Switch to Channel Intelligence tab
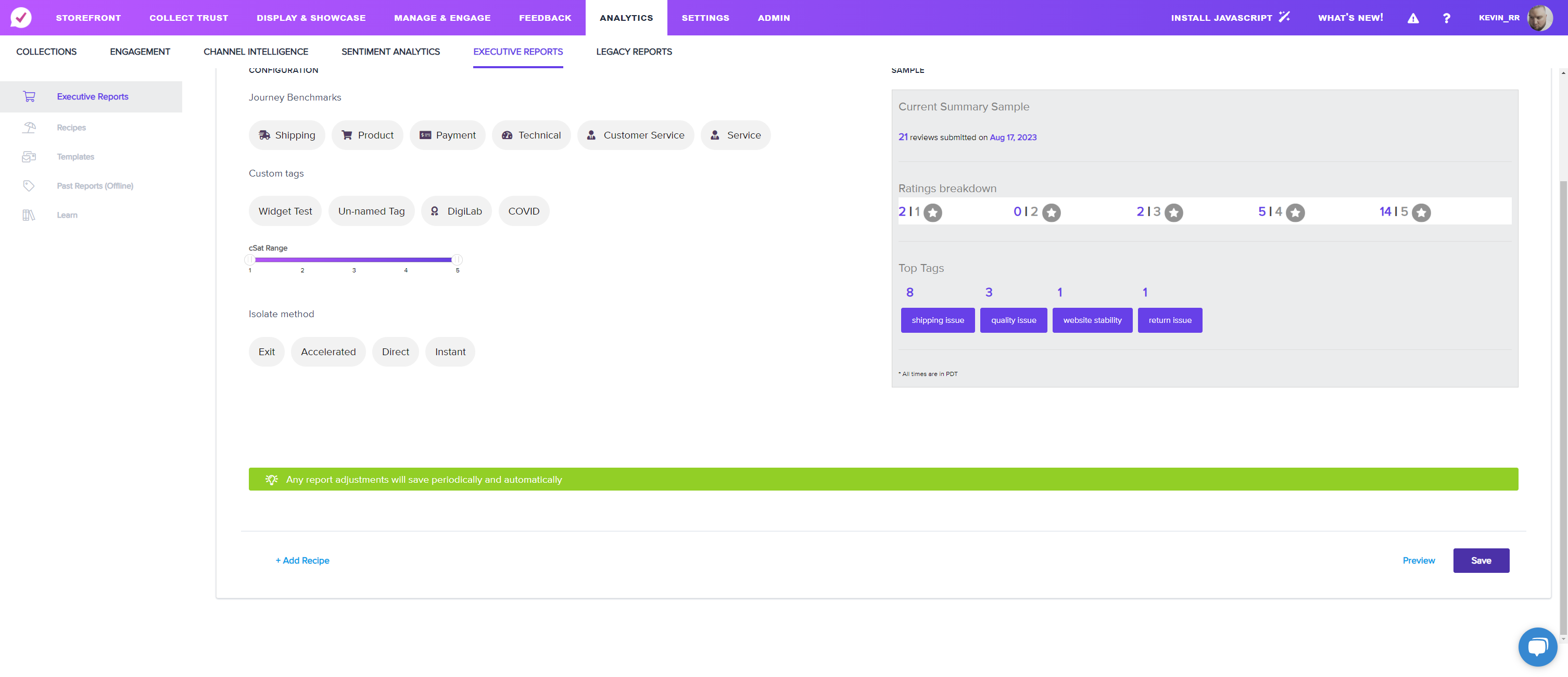Viewport: 1568px width, 677px height. [x=256, y=52]
